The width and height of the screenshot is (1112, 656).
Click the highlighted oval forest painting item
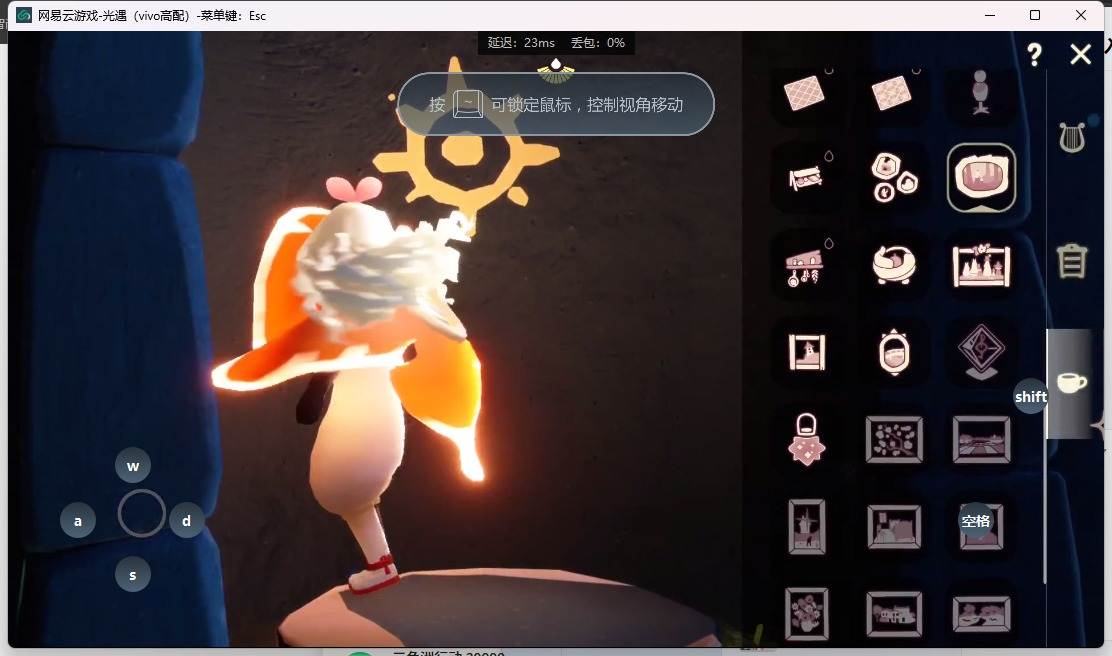pos(982,177)
